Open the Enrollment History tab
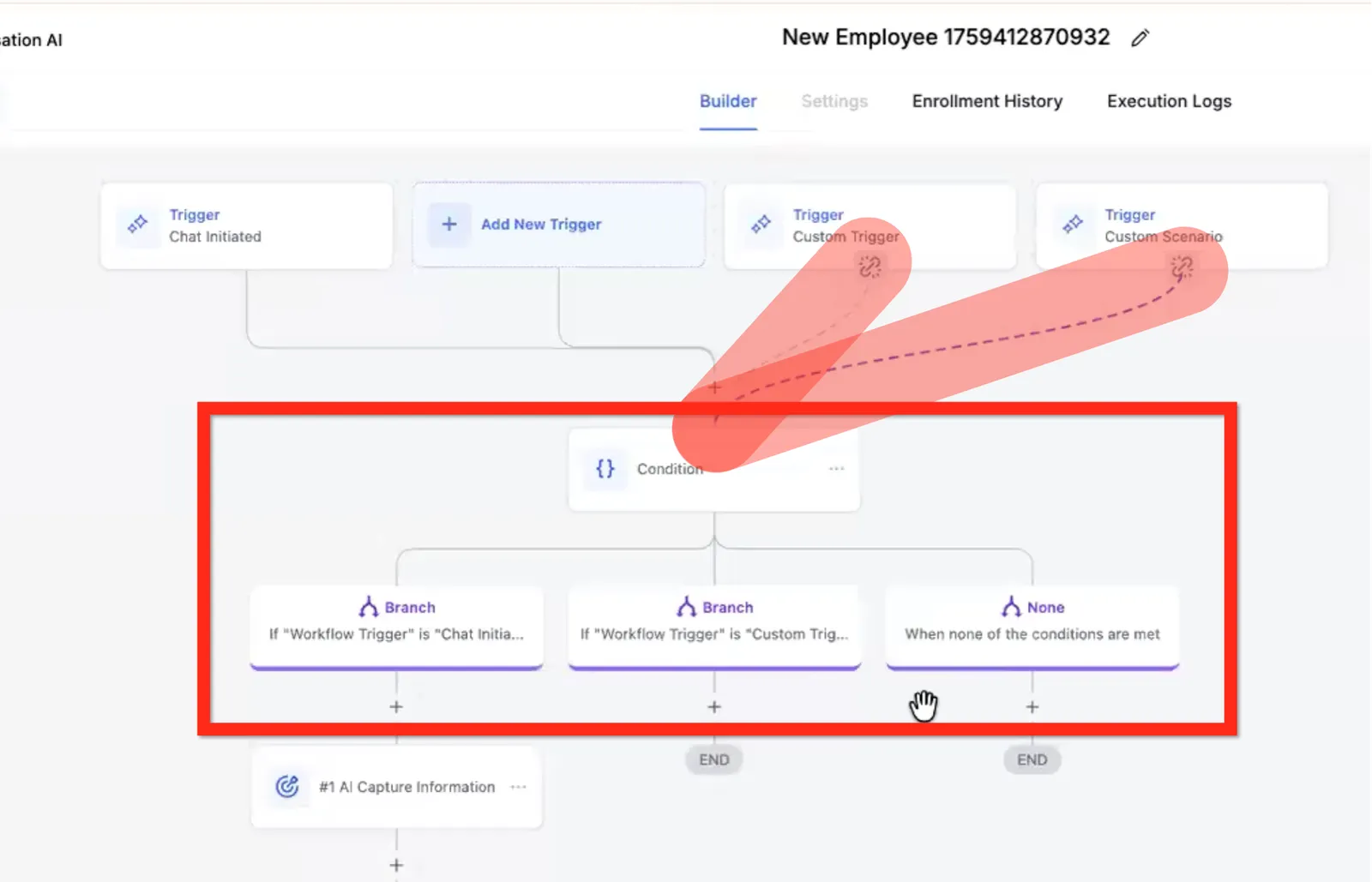 click(x=987, y=101)
